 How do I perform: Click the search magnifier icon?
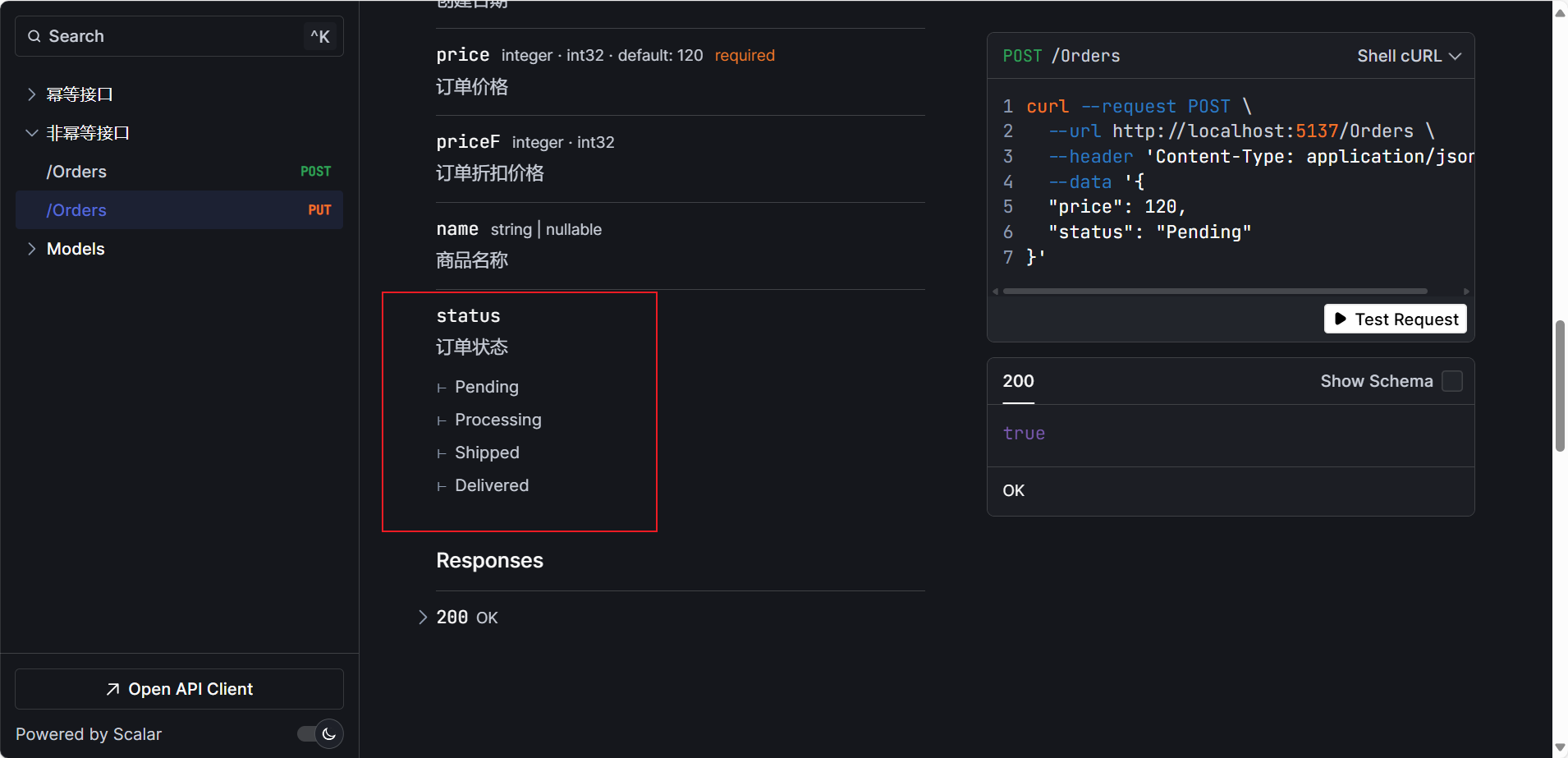(34, 36)
